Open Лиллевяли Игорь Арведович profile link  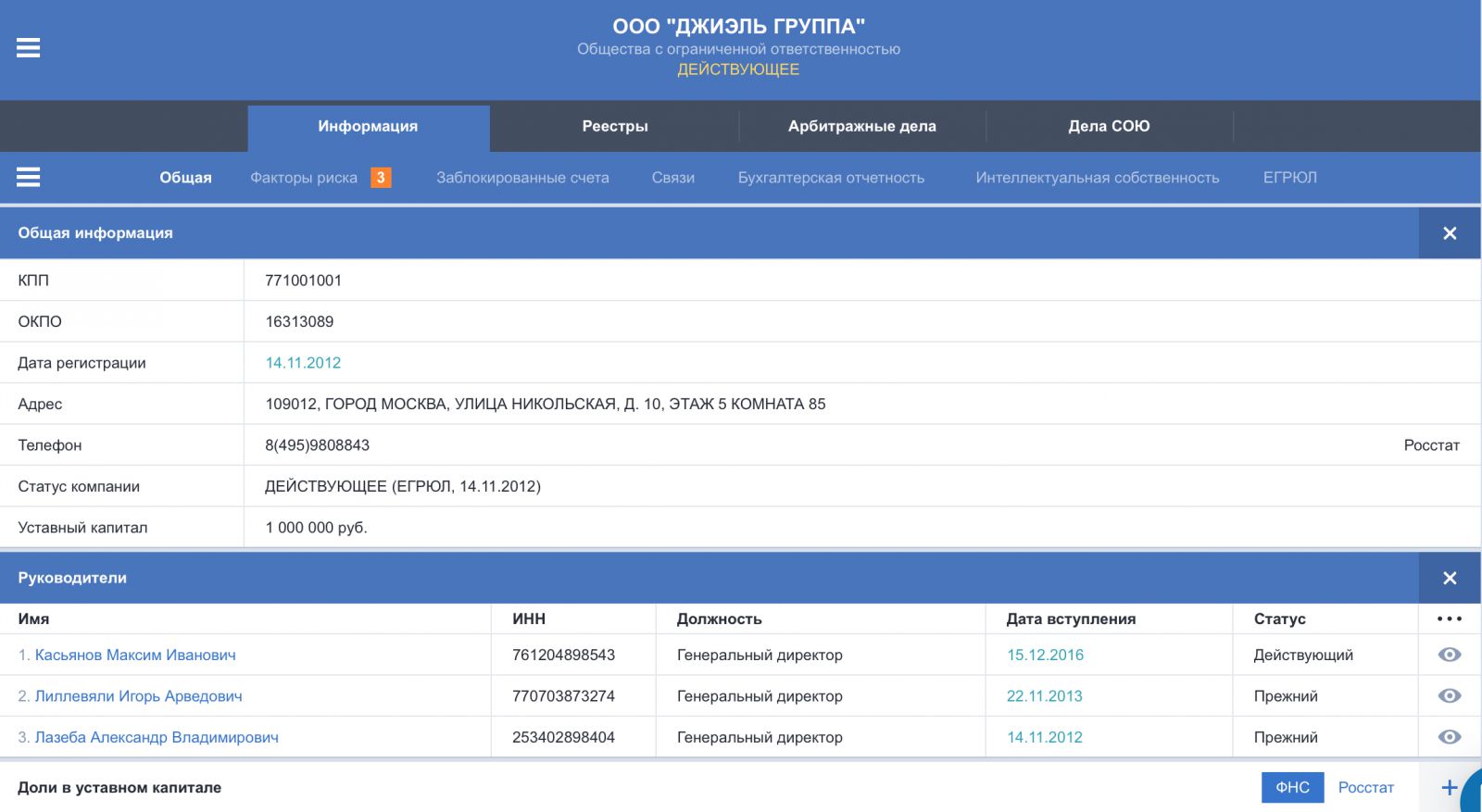pos(138,696)
